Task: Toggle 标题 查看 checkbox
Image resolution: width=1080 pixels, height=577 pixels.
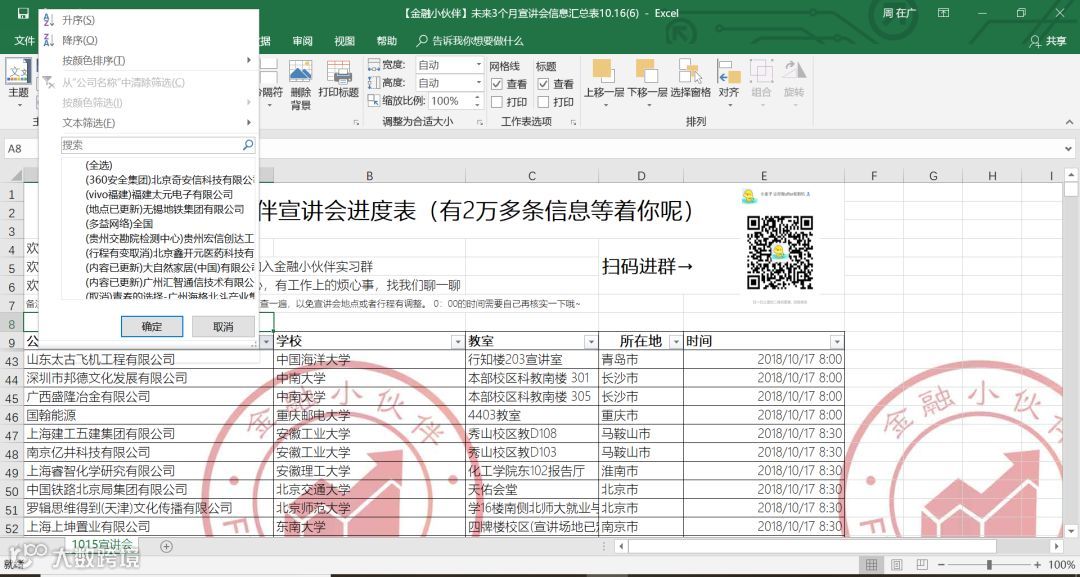Action: 543,84
